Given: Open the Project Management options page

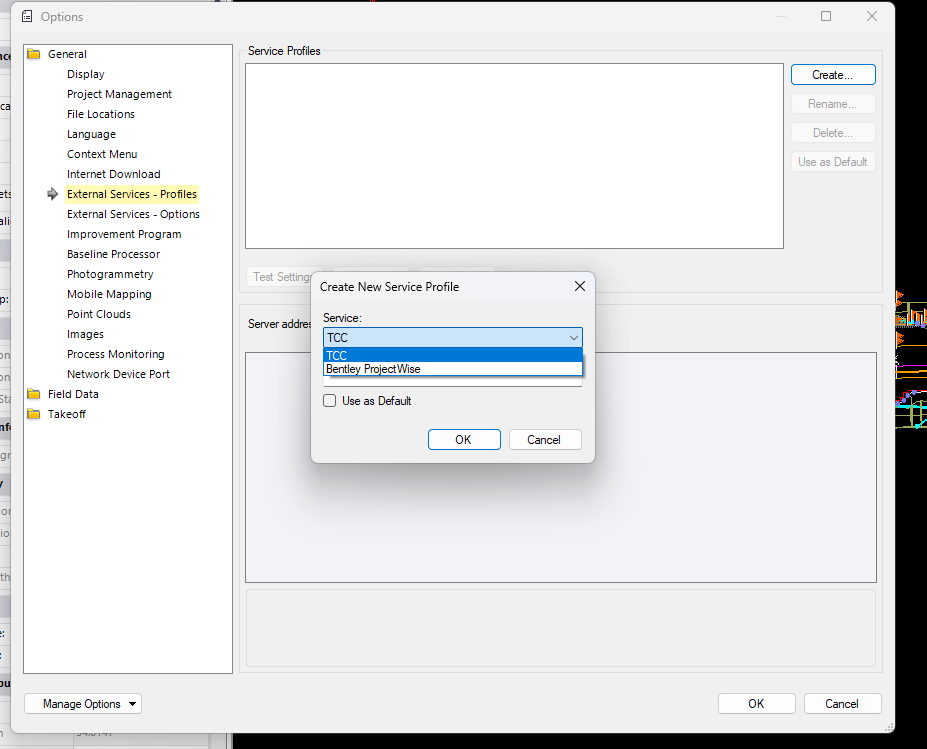Looking at the screenshot, I should (119, 94).
